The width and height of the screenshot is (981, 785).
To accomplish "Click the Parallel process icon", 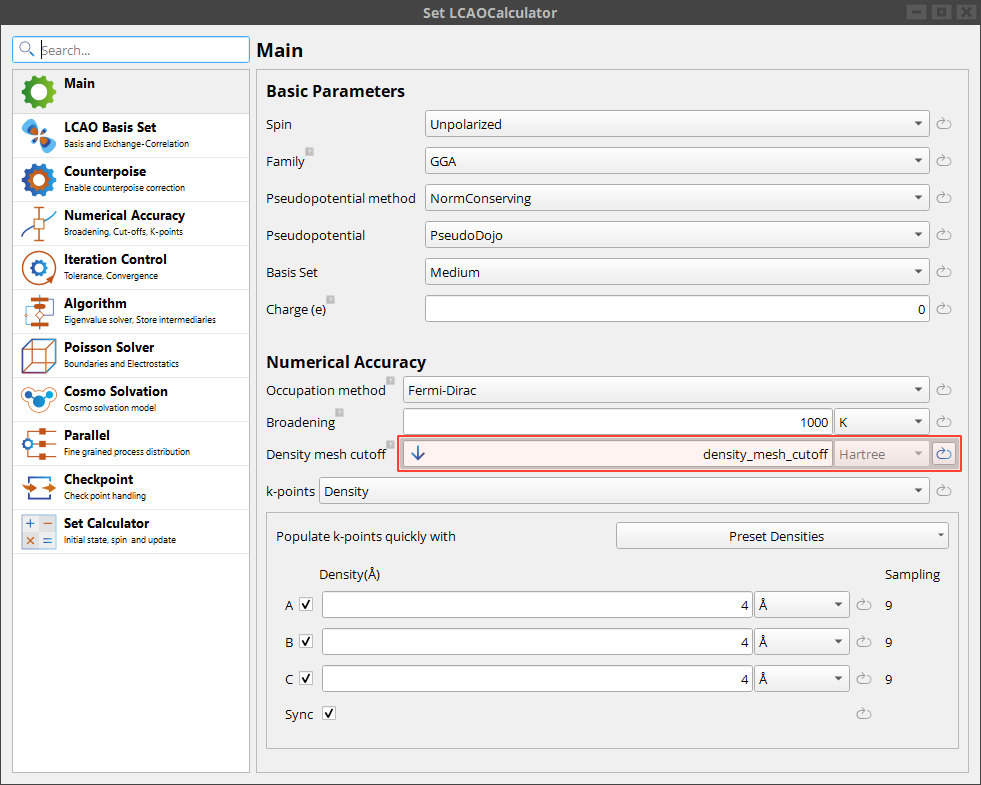I will click(39, 443).
